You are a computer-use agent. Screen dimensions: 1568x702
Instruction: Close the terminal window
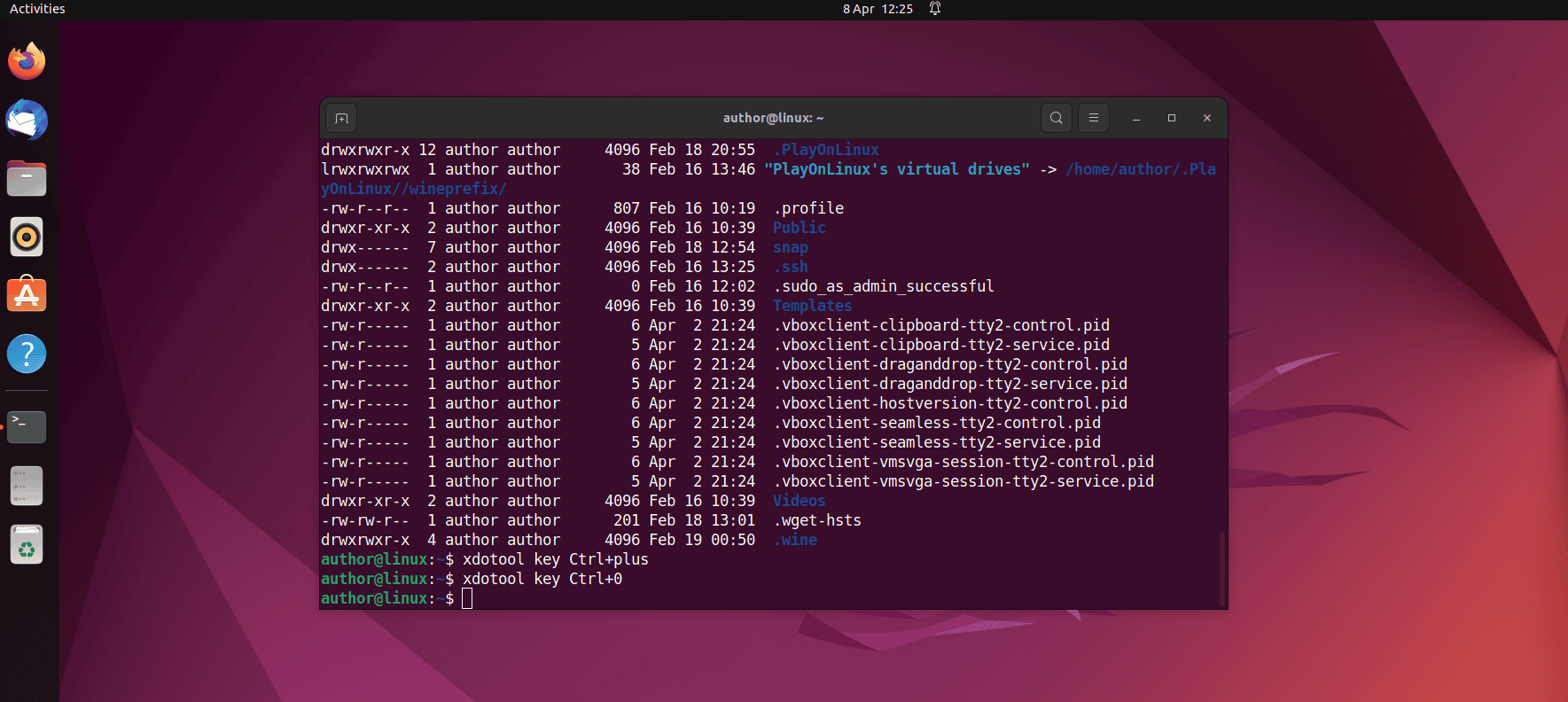pos(1206,118)
